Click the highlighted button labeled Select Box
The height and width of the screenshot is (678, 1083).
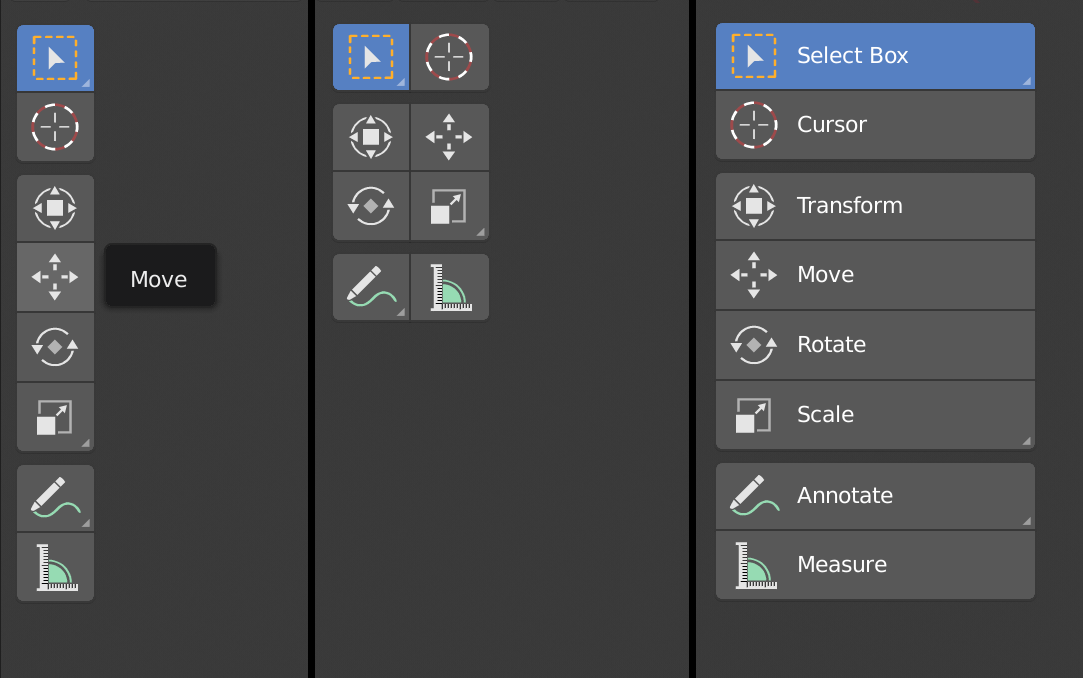coord(875,56)
